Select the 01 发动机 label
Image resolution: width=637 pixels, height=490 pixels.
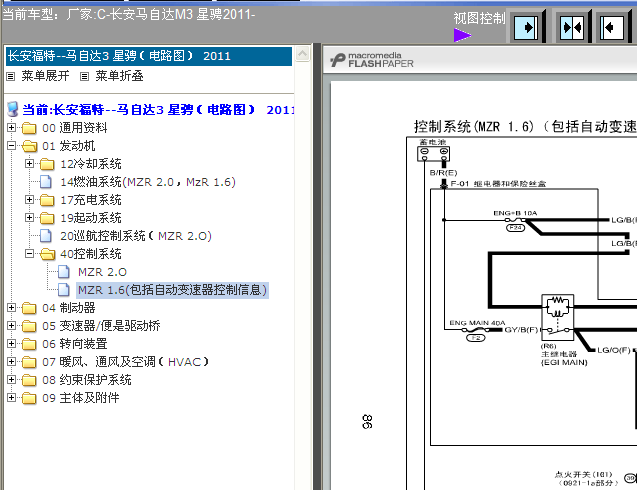click(69, 146)
